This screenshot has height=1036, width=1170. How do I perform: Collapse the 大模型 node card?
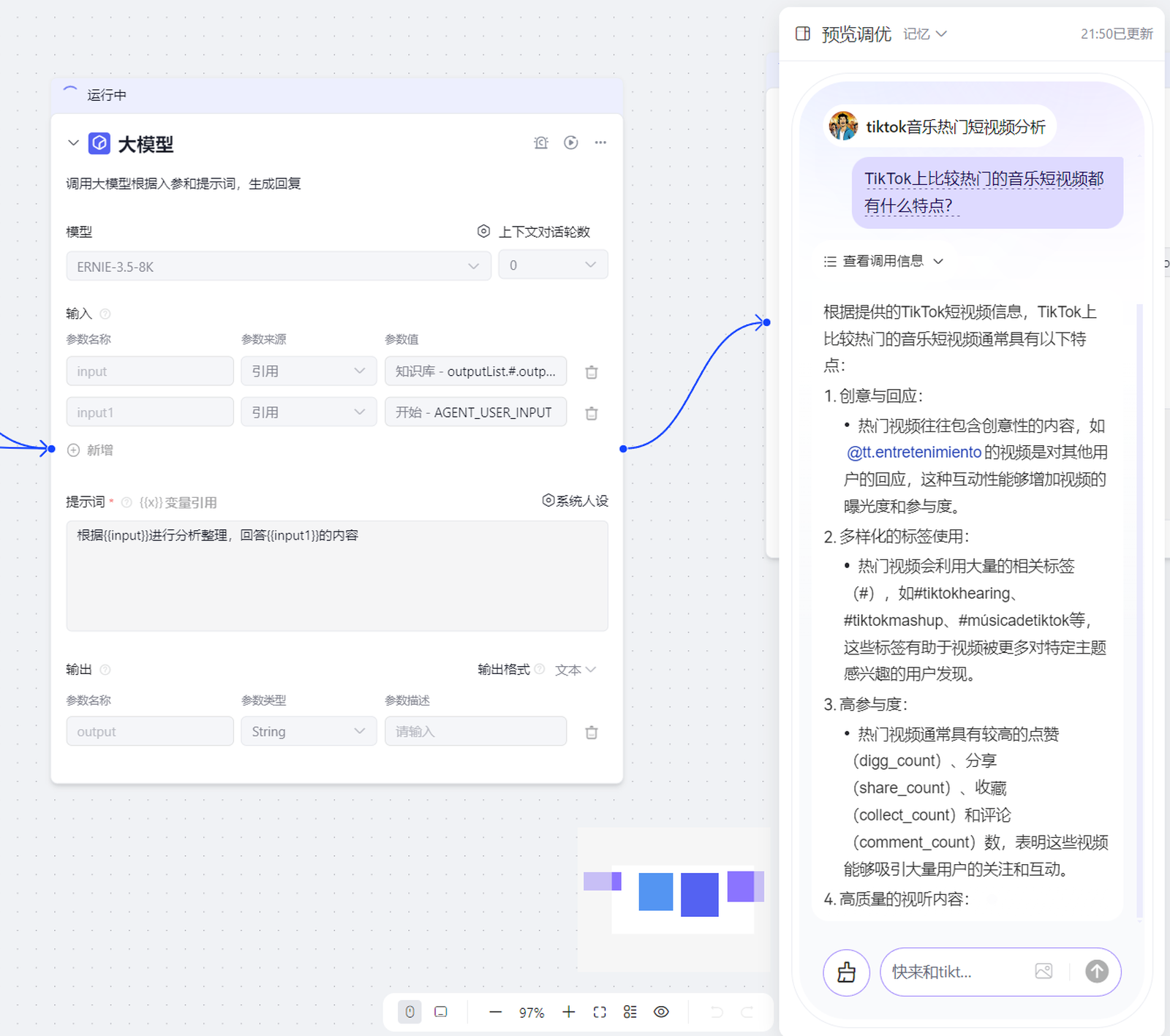[x=72, y=143]
